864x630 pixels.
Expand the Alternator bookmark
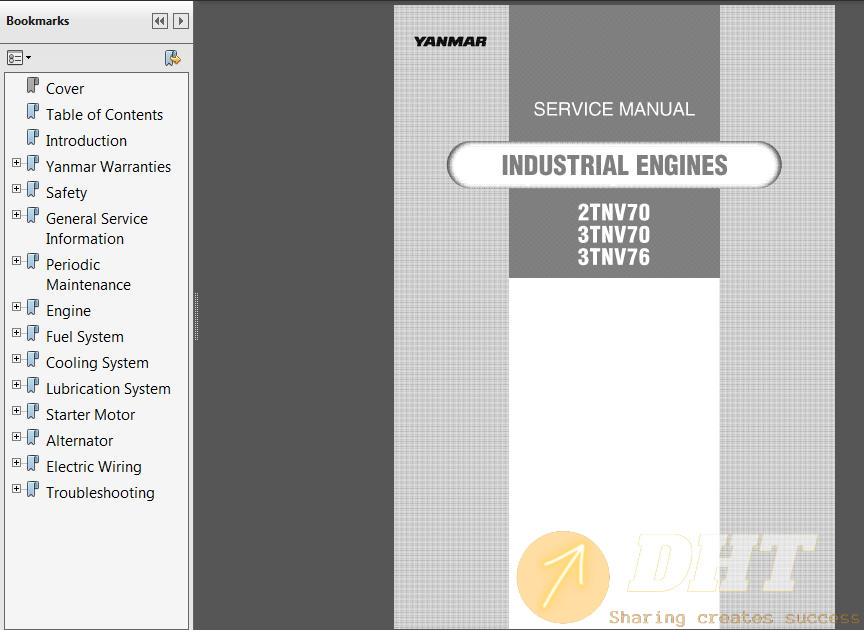(x=17, y=437)
